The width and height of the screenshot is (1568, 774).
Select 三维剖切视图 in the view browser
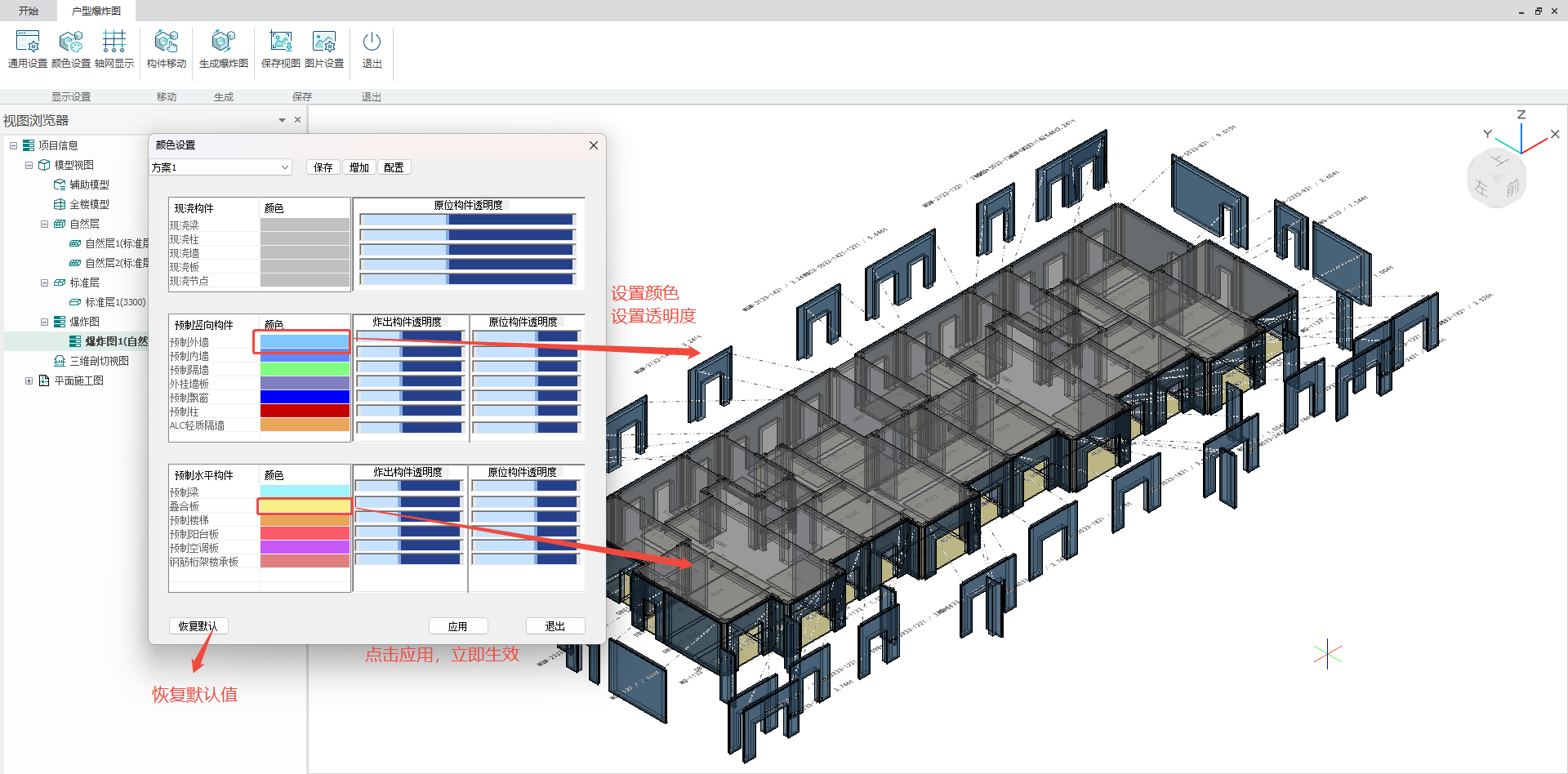tap(99, 361)
